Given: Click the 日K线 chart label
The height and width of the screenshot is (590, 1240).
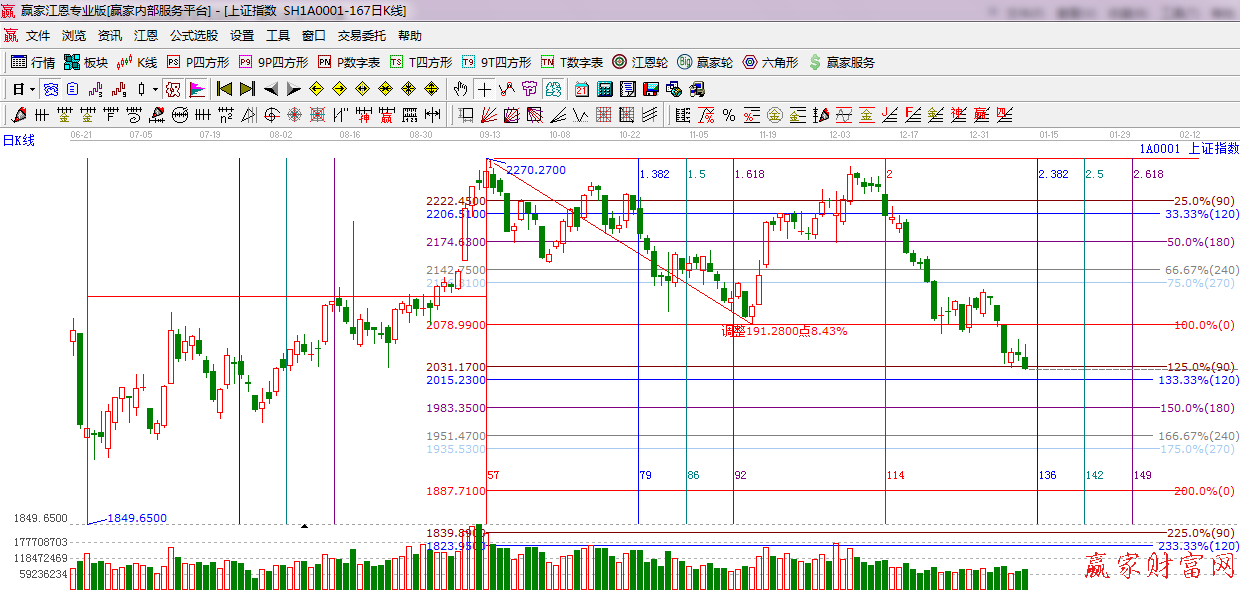Looking at the screenshot, I should click(19, 140).
